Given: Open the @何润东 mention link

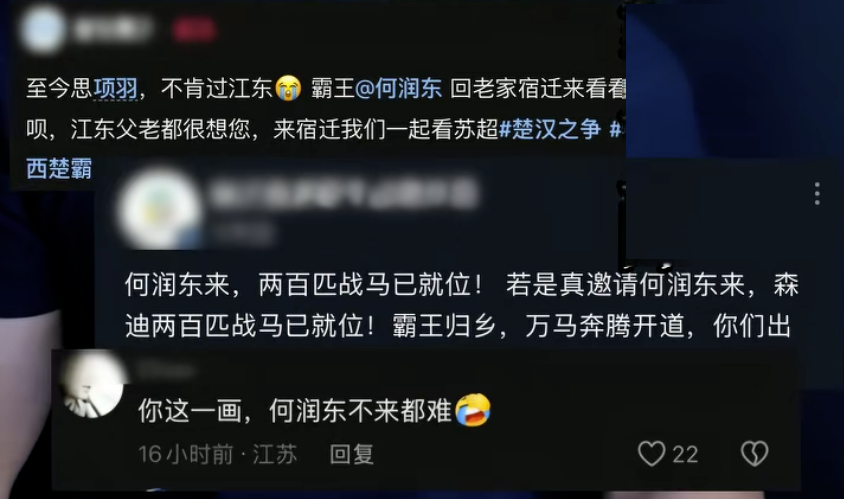Looking at the screenshot, I should pos(398,88).
